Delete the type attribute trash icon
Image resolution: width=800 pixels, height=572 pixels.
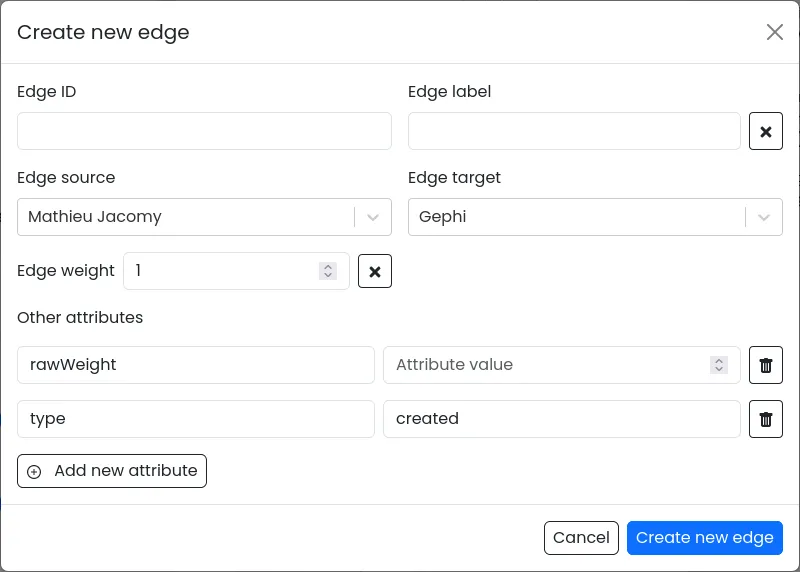766,419
